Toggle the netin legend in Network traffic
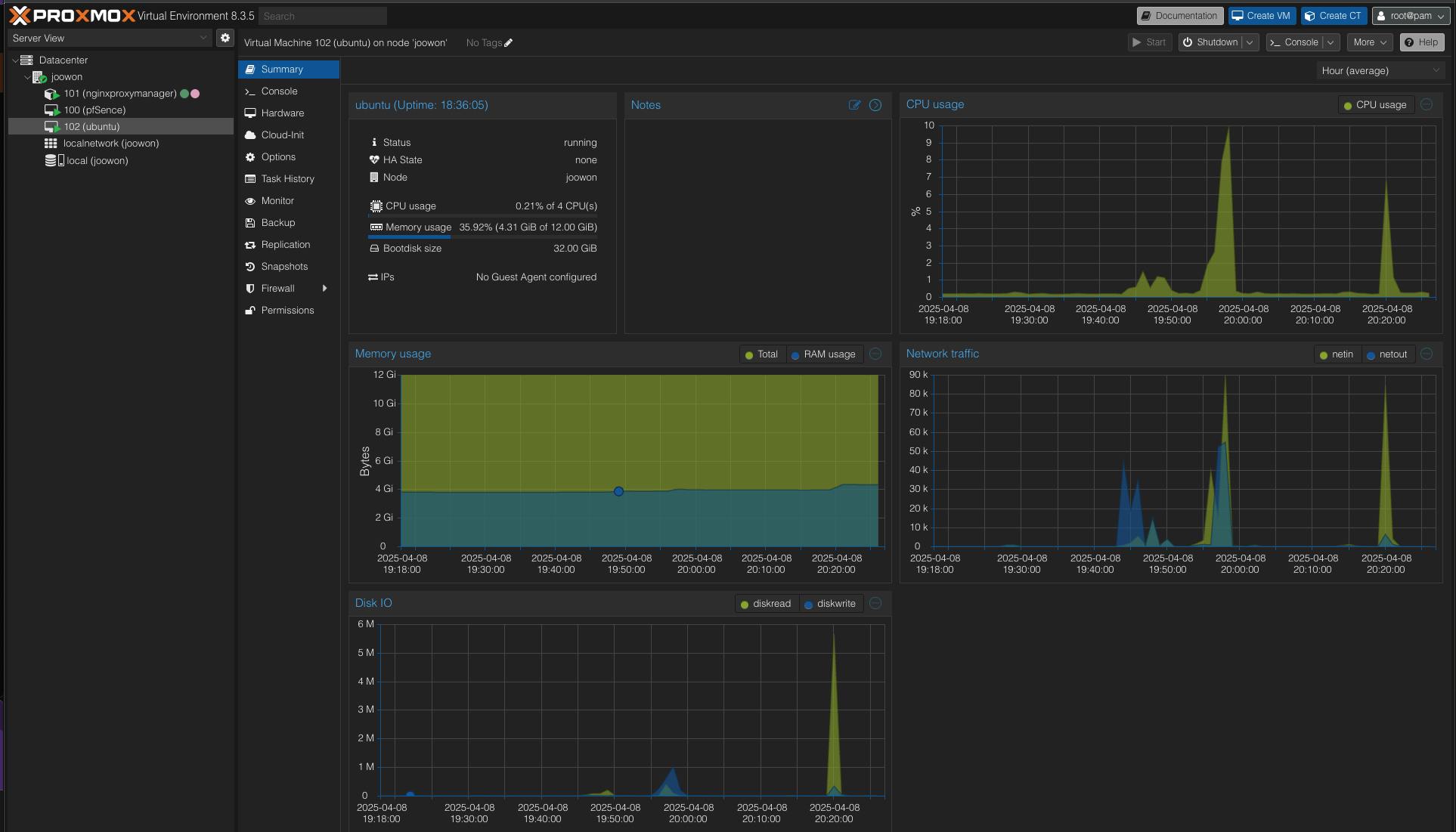 click(1337, 354)
